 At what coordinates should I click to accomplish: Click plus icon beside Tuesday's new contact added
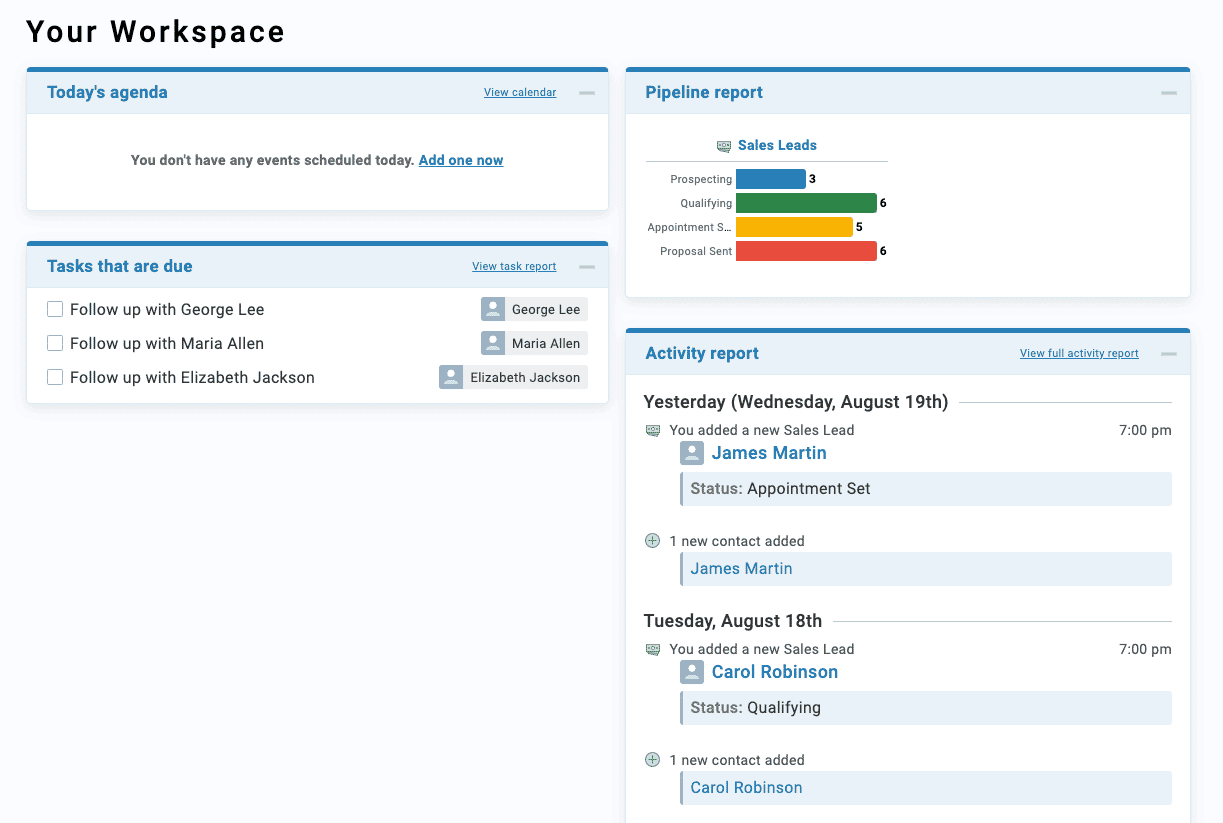[652, 760]
